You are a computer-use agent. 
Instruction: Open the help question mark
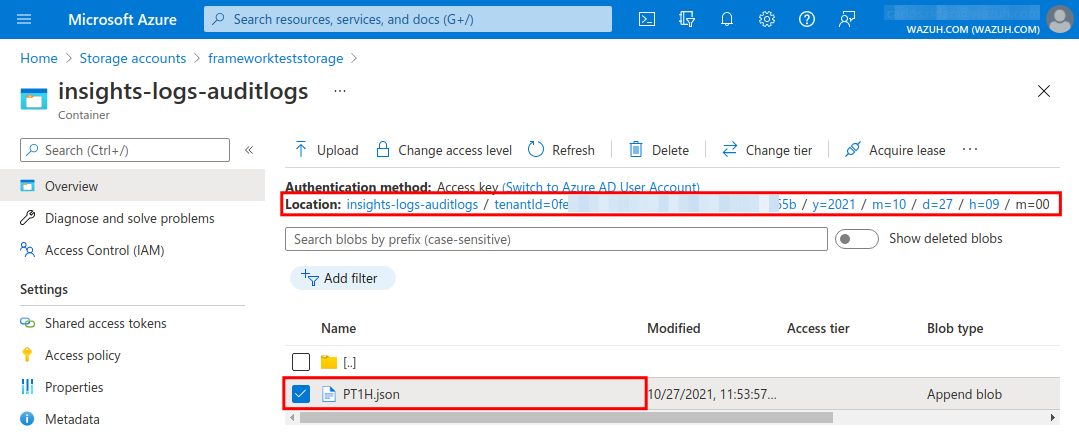point(806,19)
